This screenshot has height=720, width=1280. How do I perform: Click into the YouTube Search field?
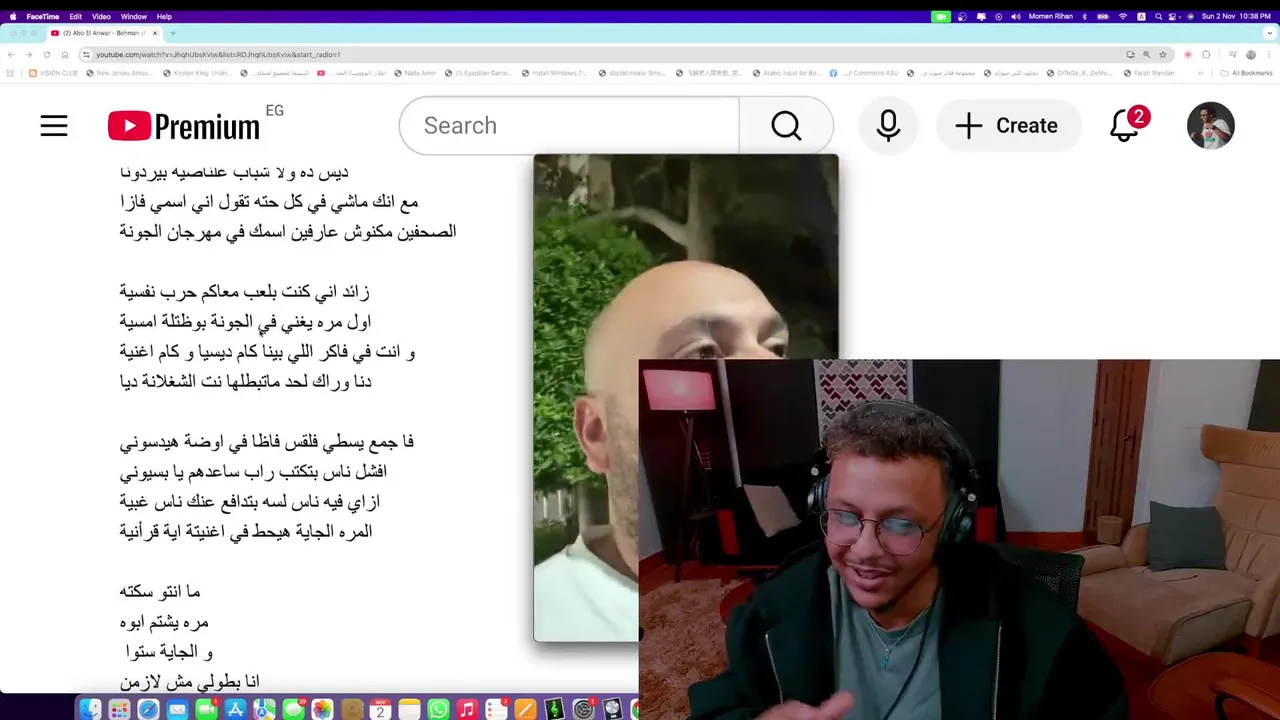[568, 126]
